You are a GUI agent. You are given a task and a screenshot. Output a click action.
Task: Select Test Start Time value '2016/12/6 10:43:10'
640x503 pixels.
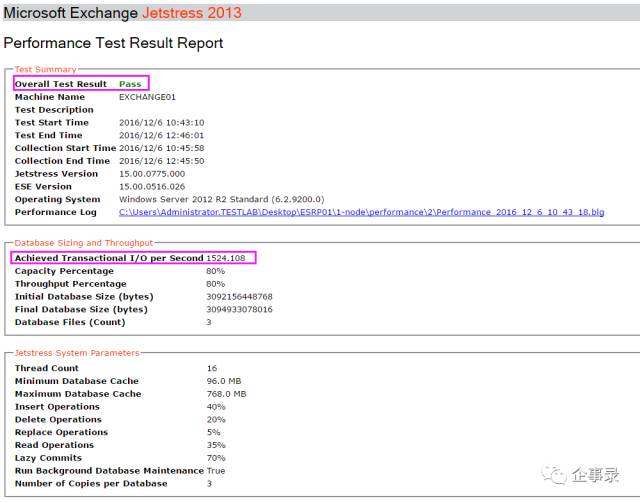[x=162, y=123]
